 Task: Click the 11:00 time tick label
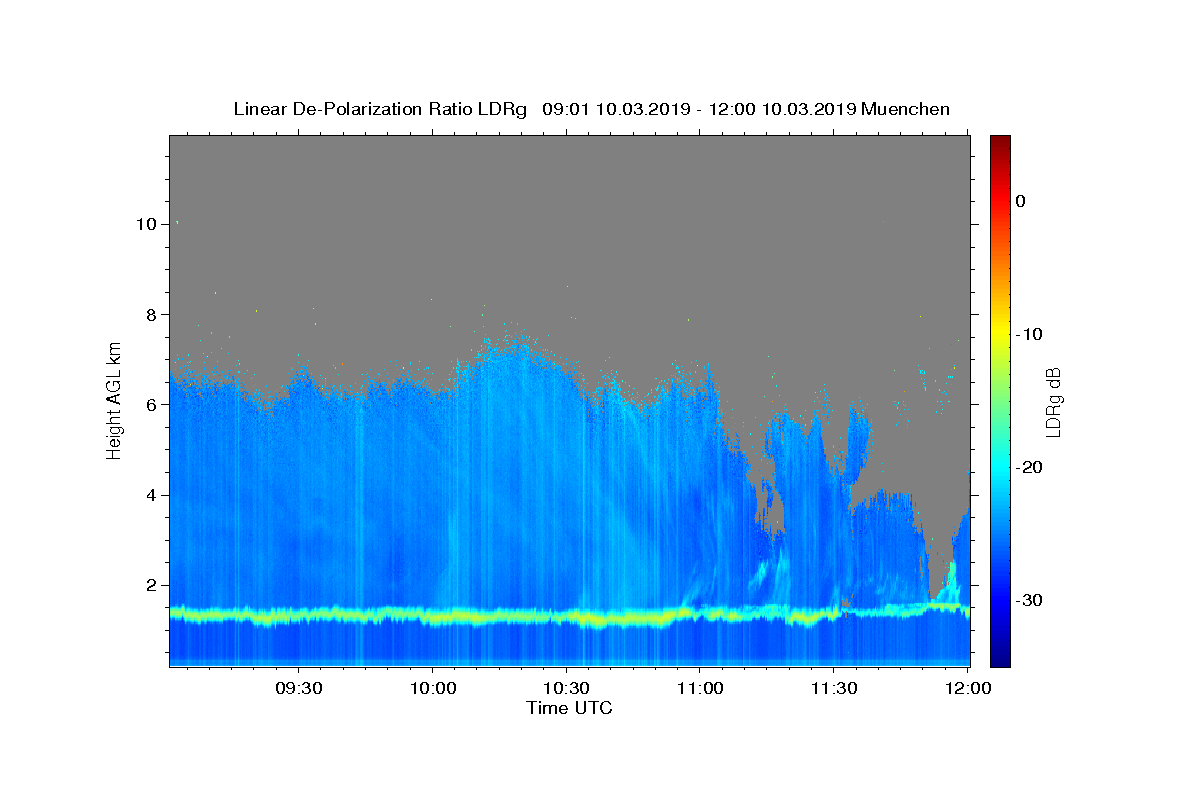point(700,688)
